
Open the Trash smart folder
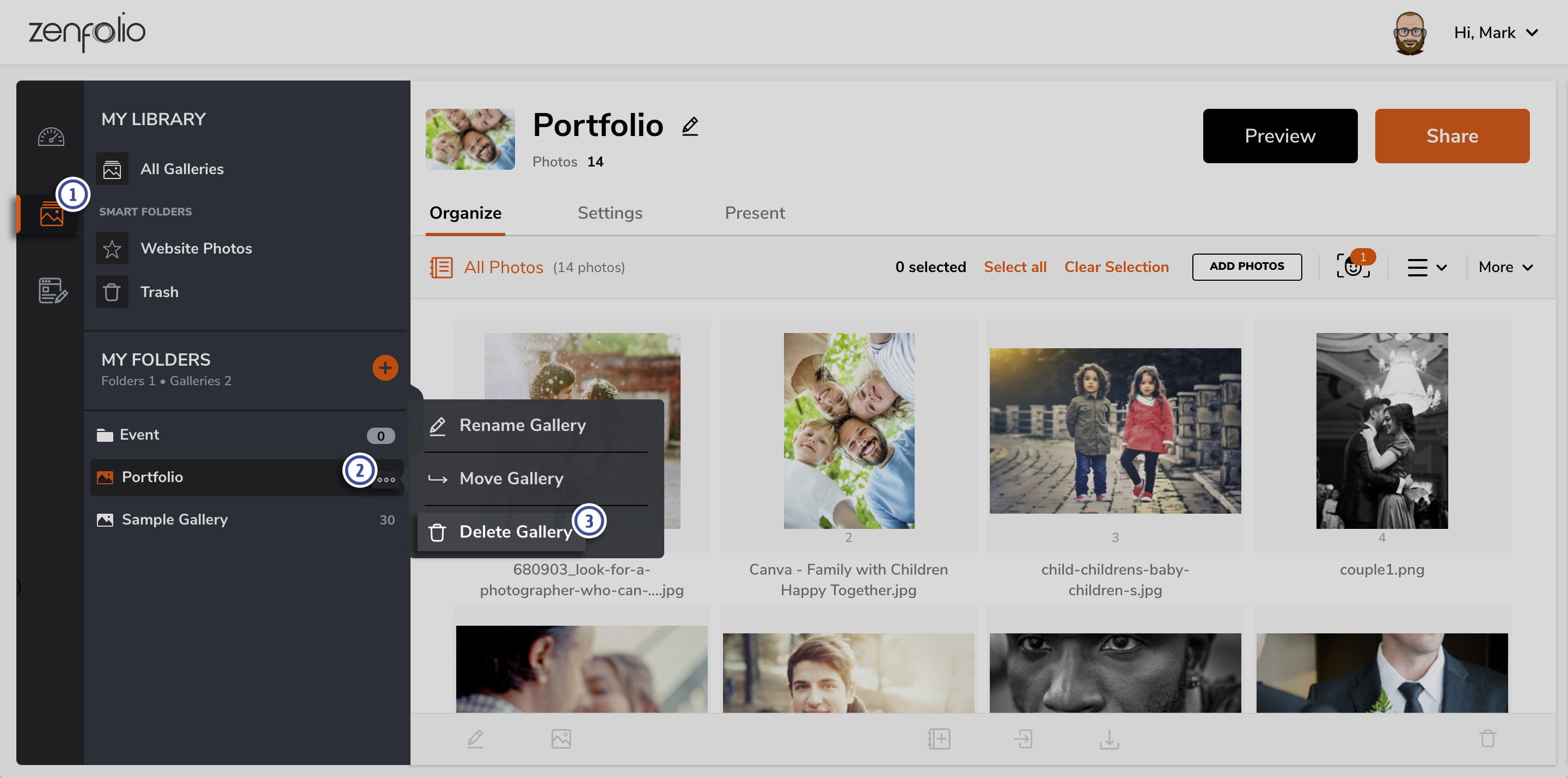(160, 292)
